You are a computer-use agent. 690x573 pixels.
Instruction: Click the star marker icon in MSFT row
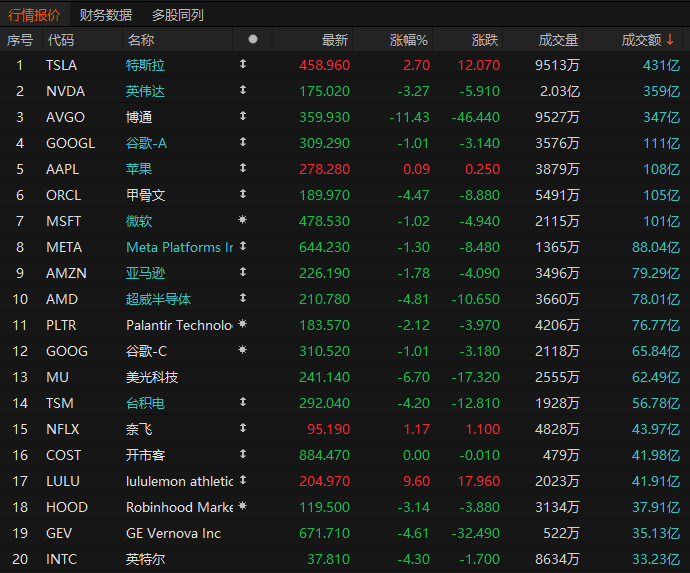point(242,219)
